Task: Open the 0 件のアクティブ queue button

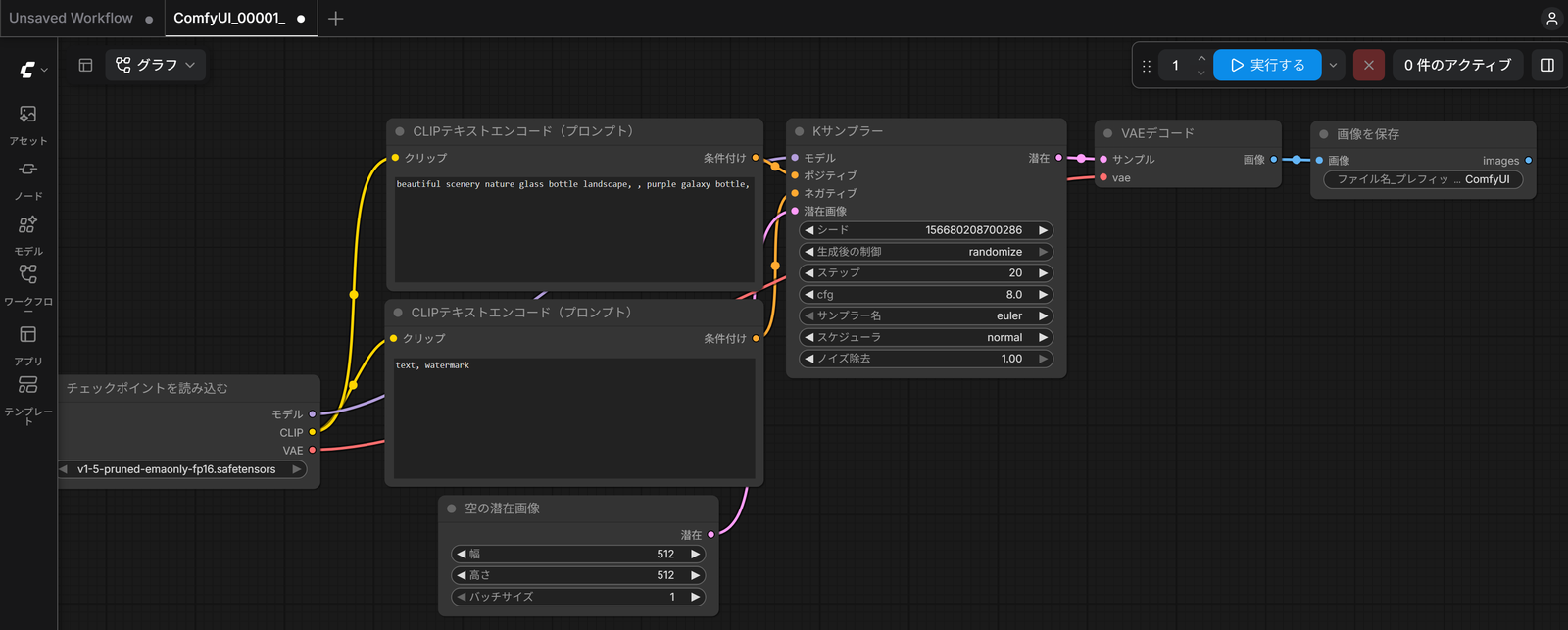Action: coord(1457,65)
